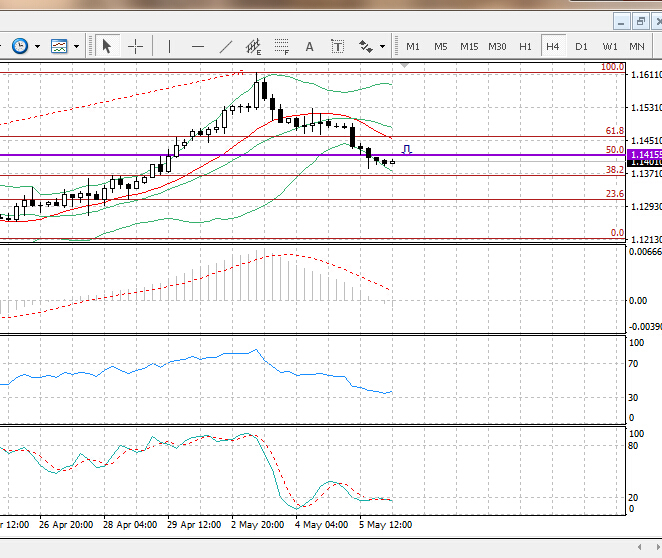The width and height of the screenshot is (662, 558).
Task: Minimize the chart window
Action: point(621,22)
